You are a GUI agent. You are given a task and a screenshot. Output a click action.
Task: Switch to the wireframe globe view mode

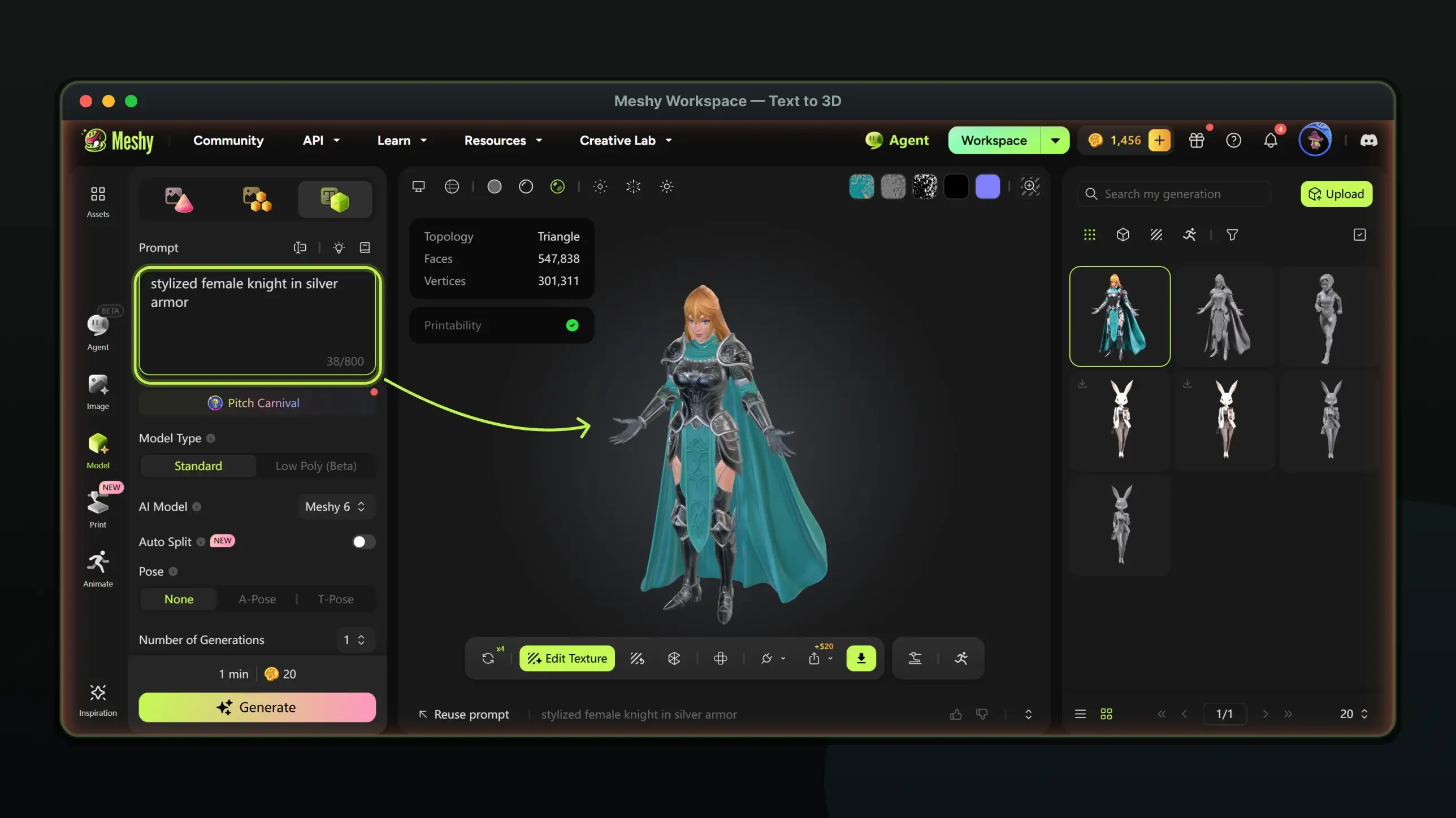pyautogui.click(x=452, y=186)
